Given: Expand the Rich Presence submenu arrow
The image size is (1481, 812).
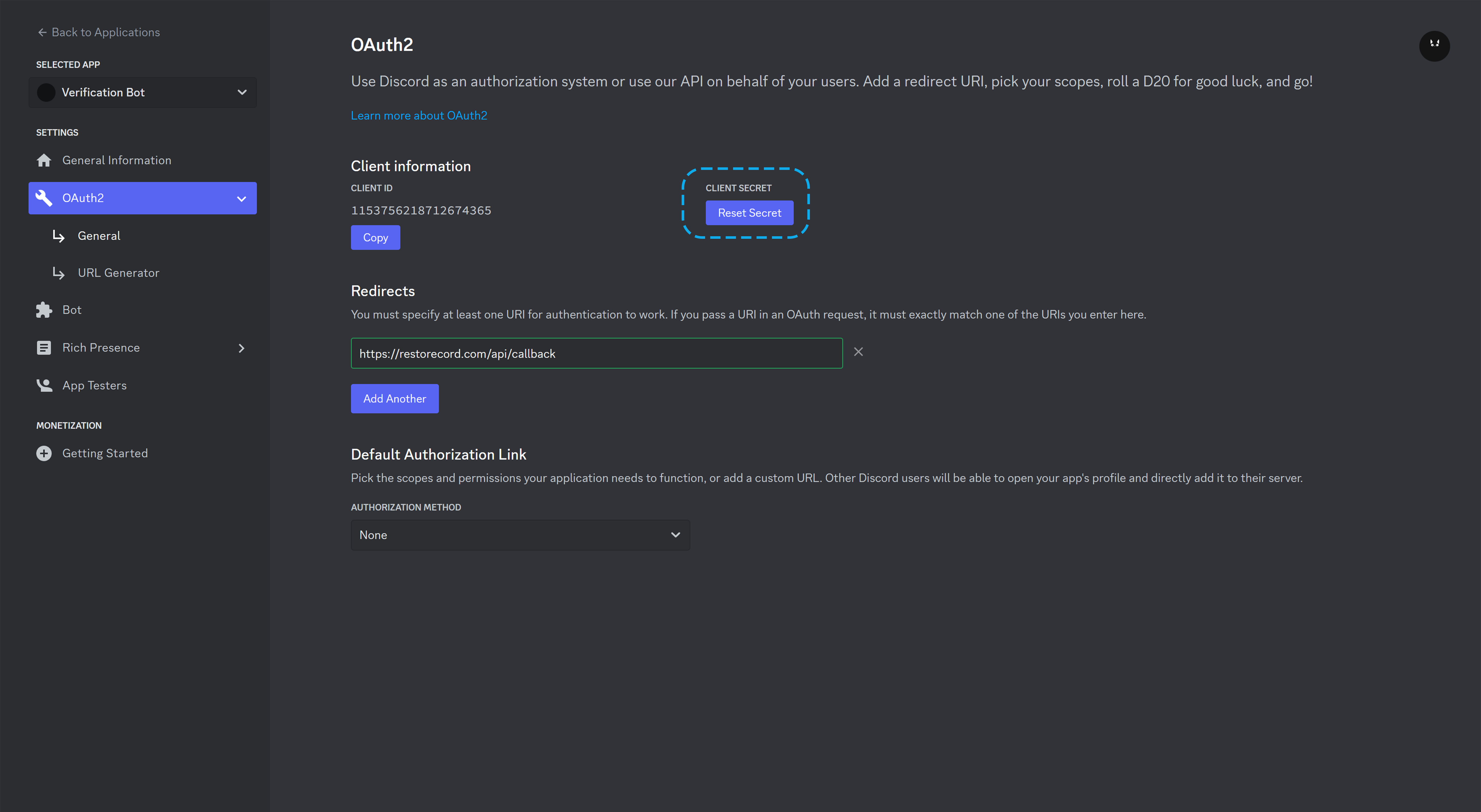Looking at the screenshot, I should [241, 348].
